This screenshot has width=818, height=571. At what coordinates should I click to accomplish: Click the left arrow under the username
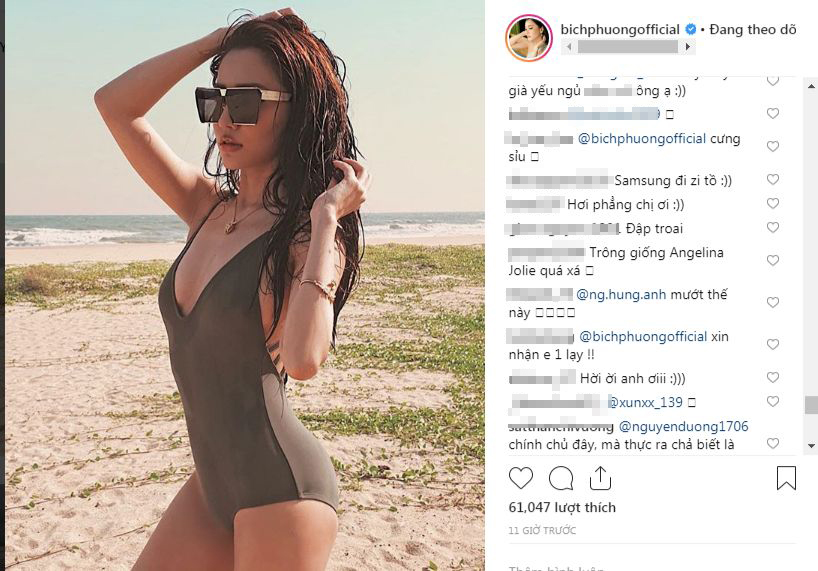(x=569, y=47)
